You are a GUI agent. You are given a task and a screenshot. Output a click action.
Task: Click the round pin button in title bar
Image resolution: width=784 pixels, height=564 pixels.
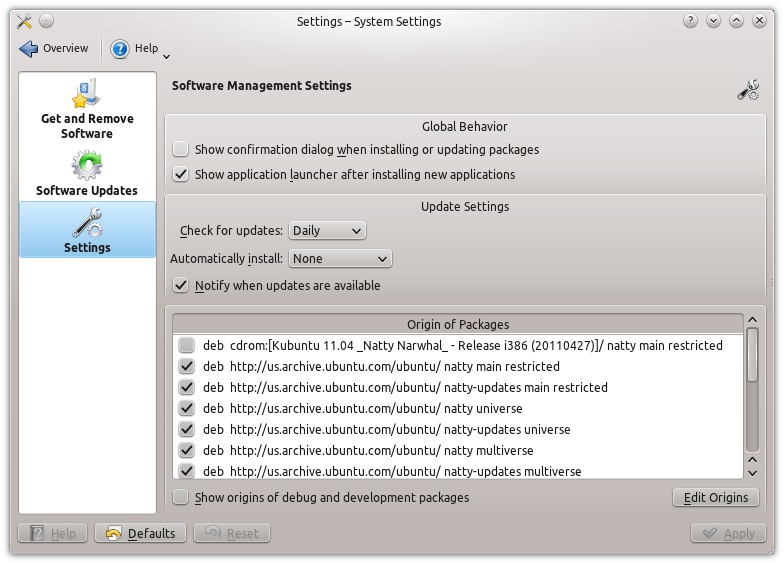[46, 21]
